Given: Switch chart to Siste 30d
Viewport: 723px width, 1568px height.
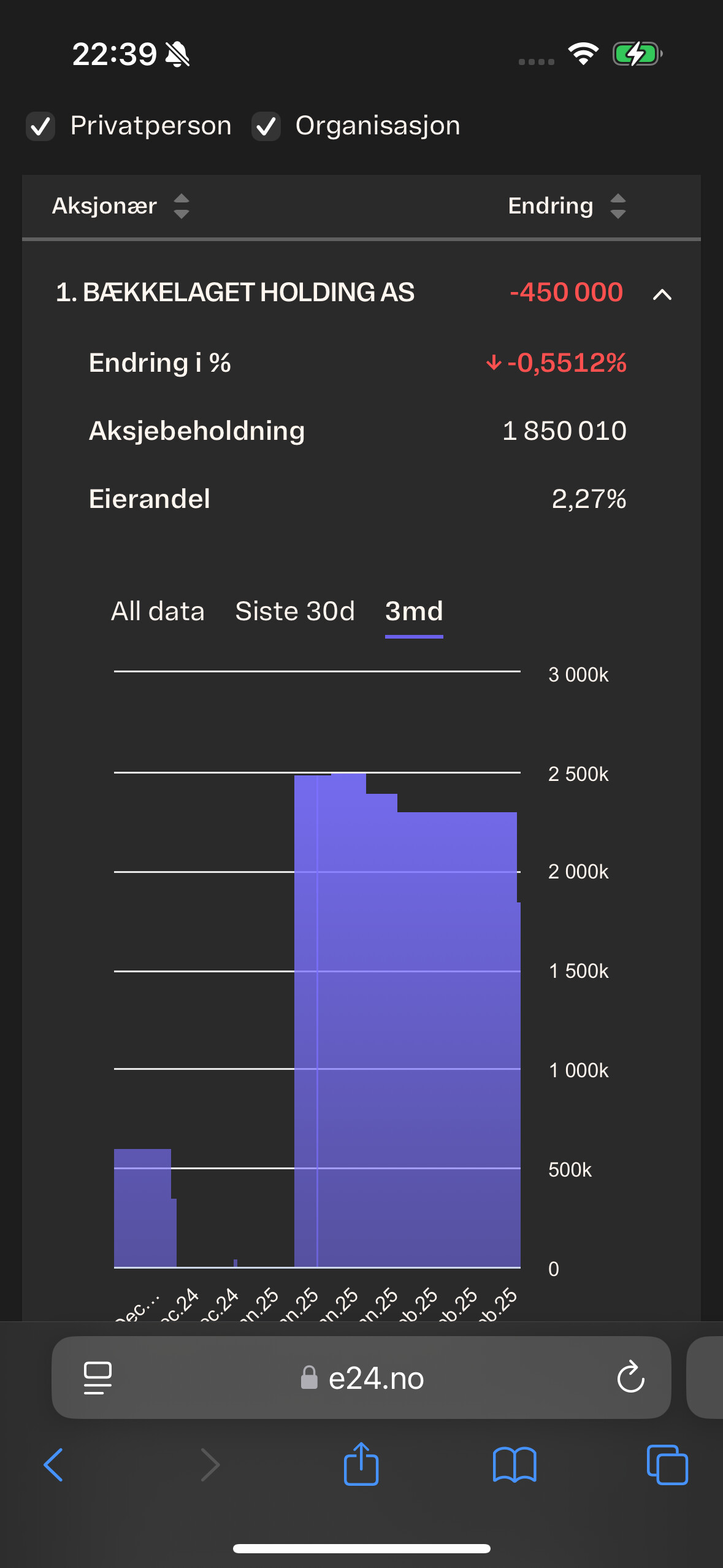Looking at the screenshot, I should [x=295, y=612].
